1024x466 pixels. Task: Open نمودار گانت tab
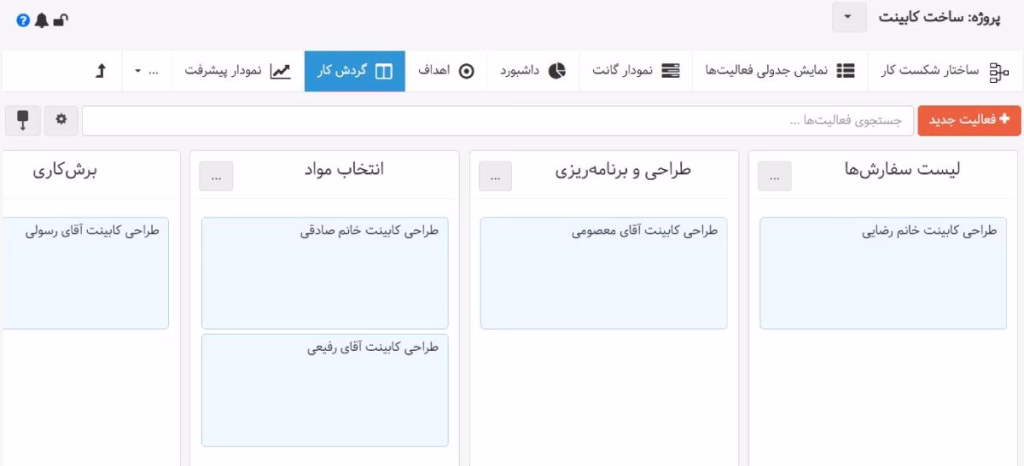[x=635, y=71]
